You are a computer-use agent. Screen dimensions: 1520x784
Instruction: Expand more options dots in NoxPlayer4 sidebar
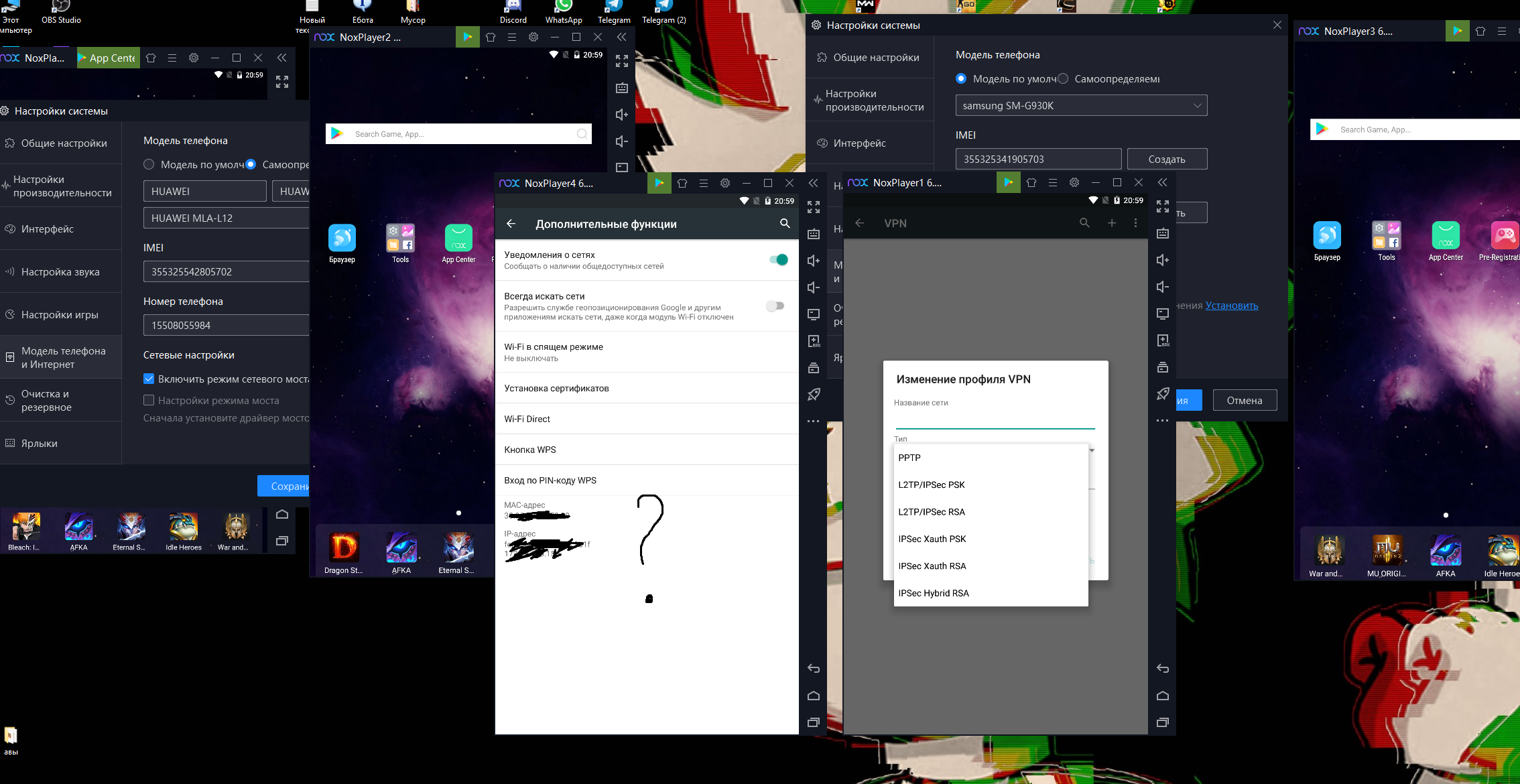tap(814, 421)
